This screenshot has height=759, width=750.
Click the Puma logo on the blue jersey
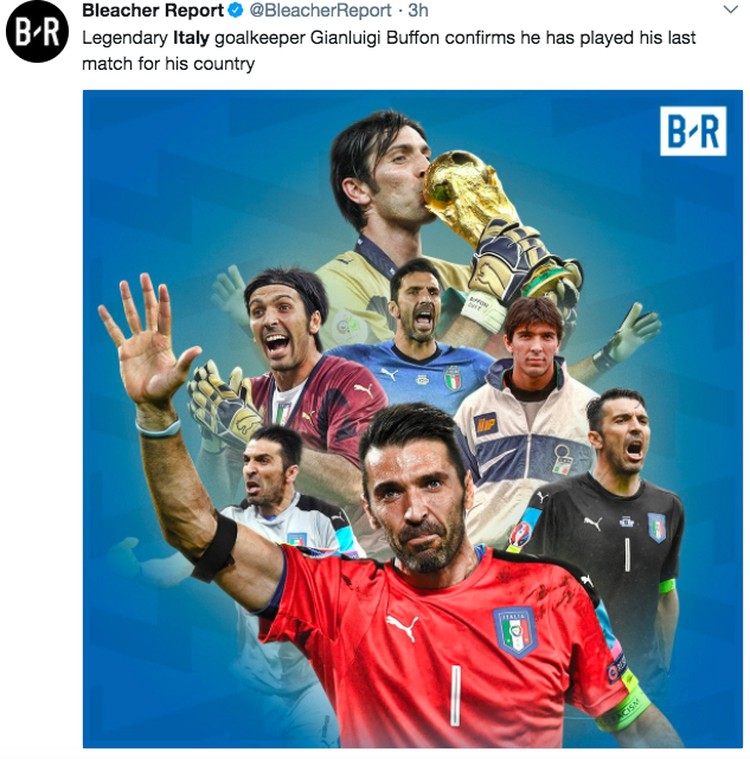[389, 374]
